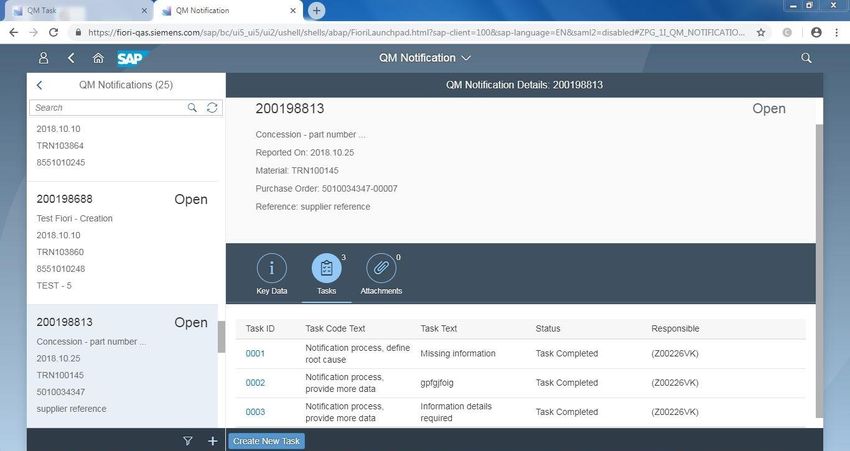The height and width of the screenshot is (451, 850).
Task: Go back using the SAP shell back arrow
Action: coord(71,58)
